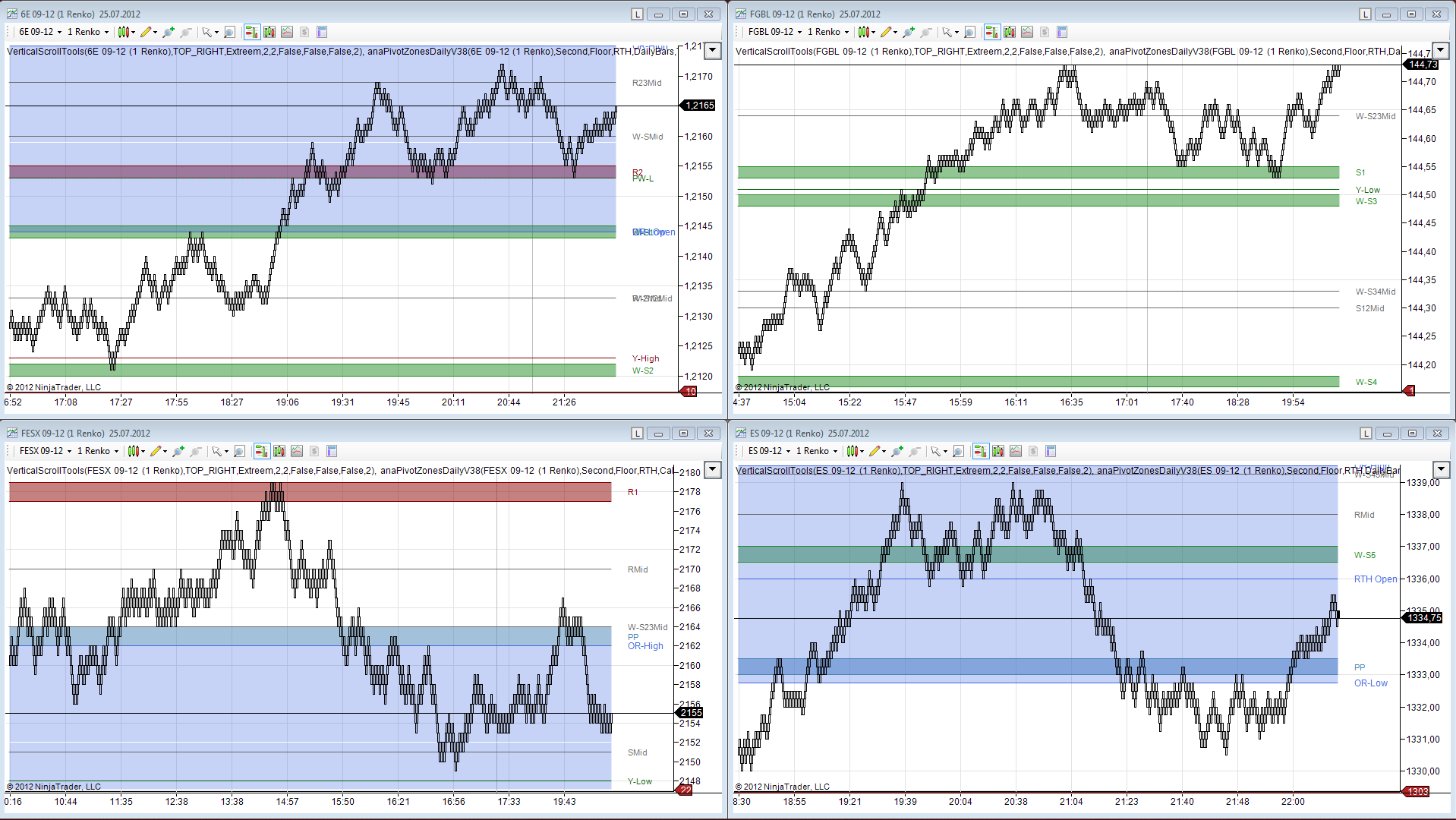
Task: Click Zoom In on the FGBL chart toolbar
Action: 909,32
